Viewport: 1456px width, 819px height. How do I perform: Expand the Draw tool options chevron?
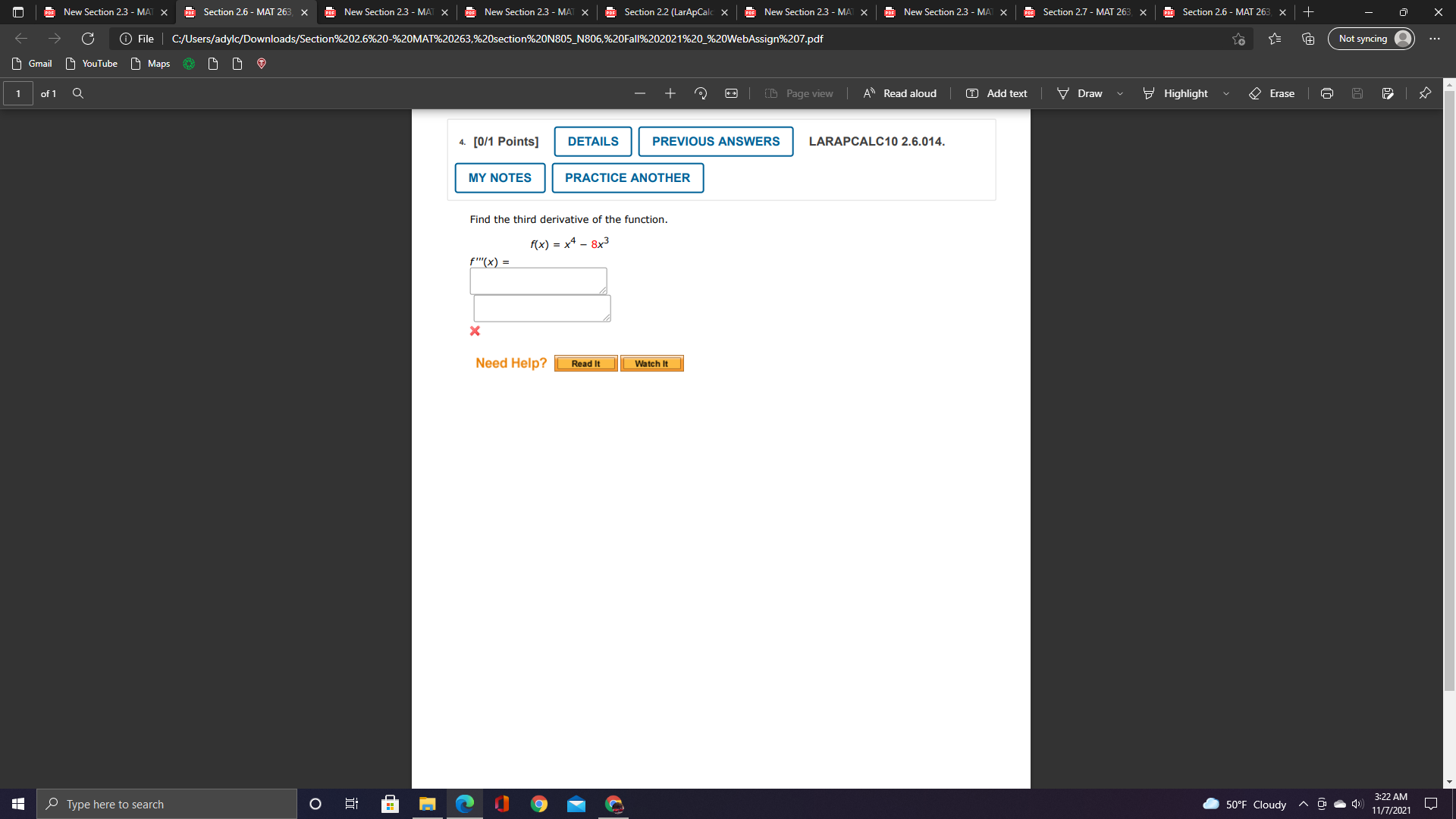[x=1120, y=93]
